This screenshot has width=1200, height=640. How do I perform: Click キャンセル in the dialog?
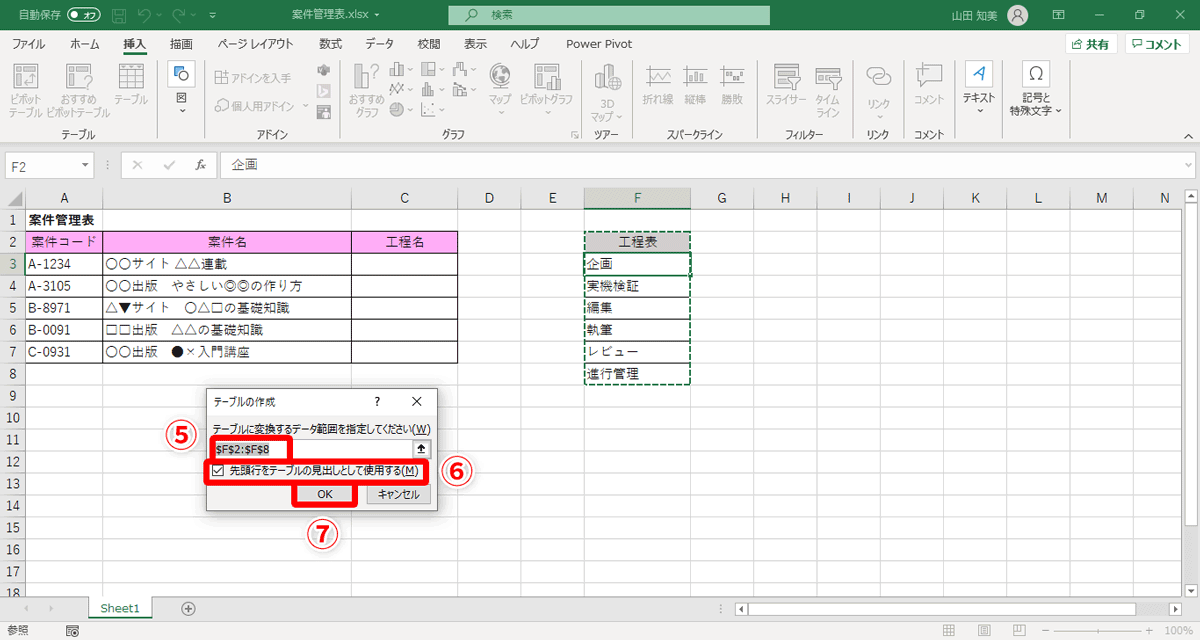(x=398, y=494)
